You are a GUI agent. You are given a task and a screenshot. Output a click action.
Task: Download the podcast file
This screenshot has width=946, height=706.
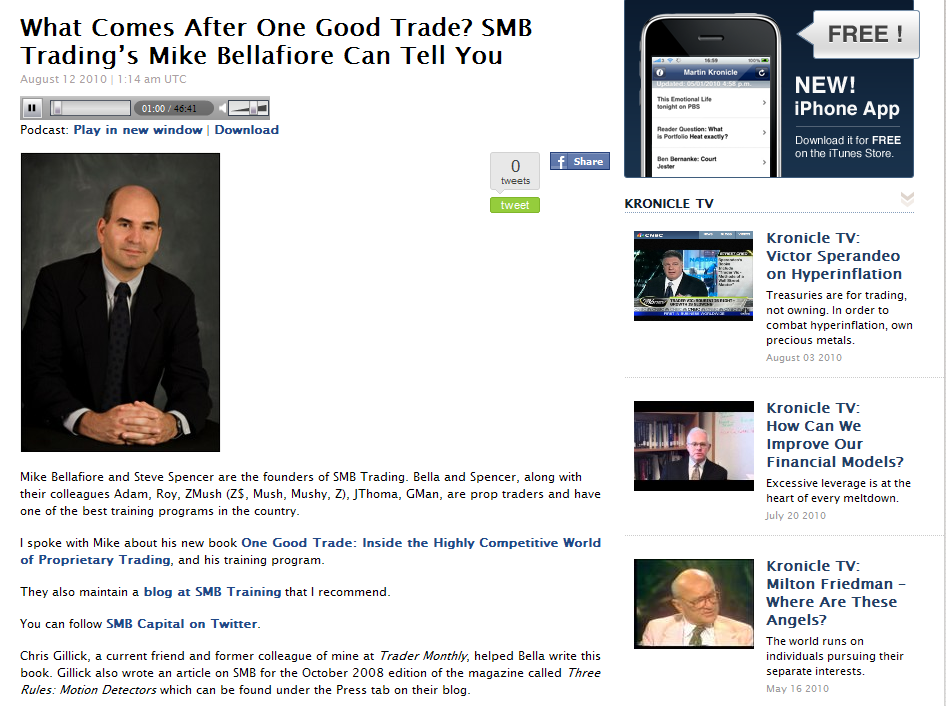247,130
